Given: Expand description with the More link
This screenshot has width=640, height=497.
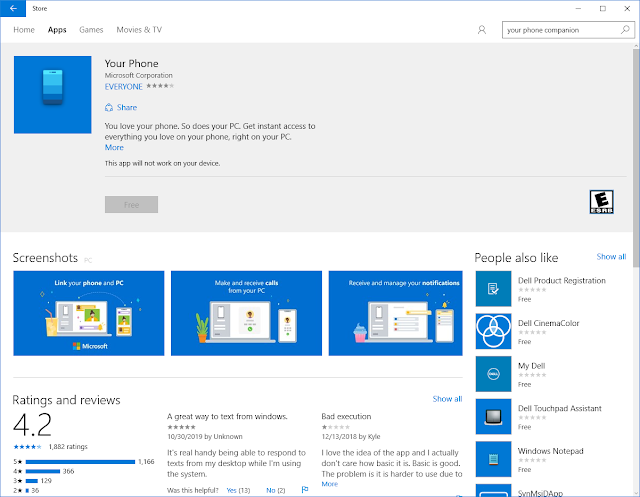Looking at the screenshot, I should (114, 147).
